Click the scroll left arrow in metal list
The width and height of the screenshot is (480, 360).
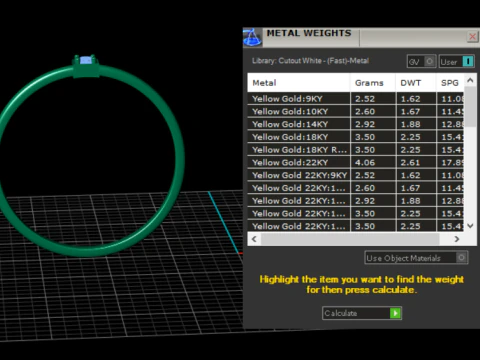click(254, 239)
